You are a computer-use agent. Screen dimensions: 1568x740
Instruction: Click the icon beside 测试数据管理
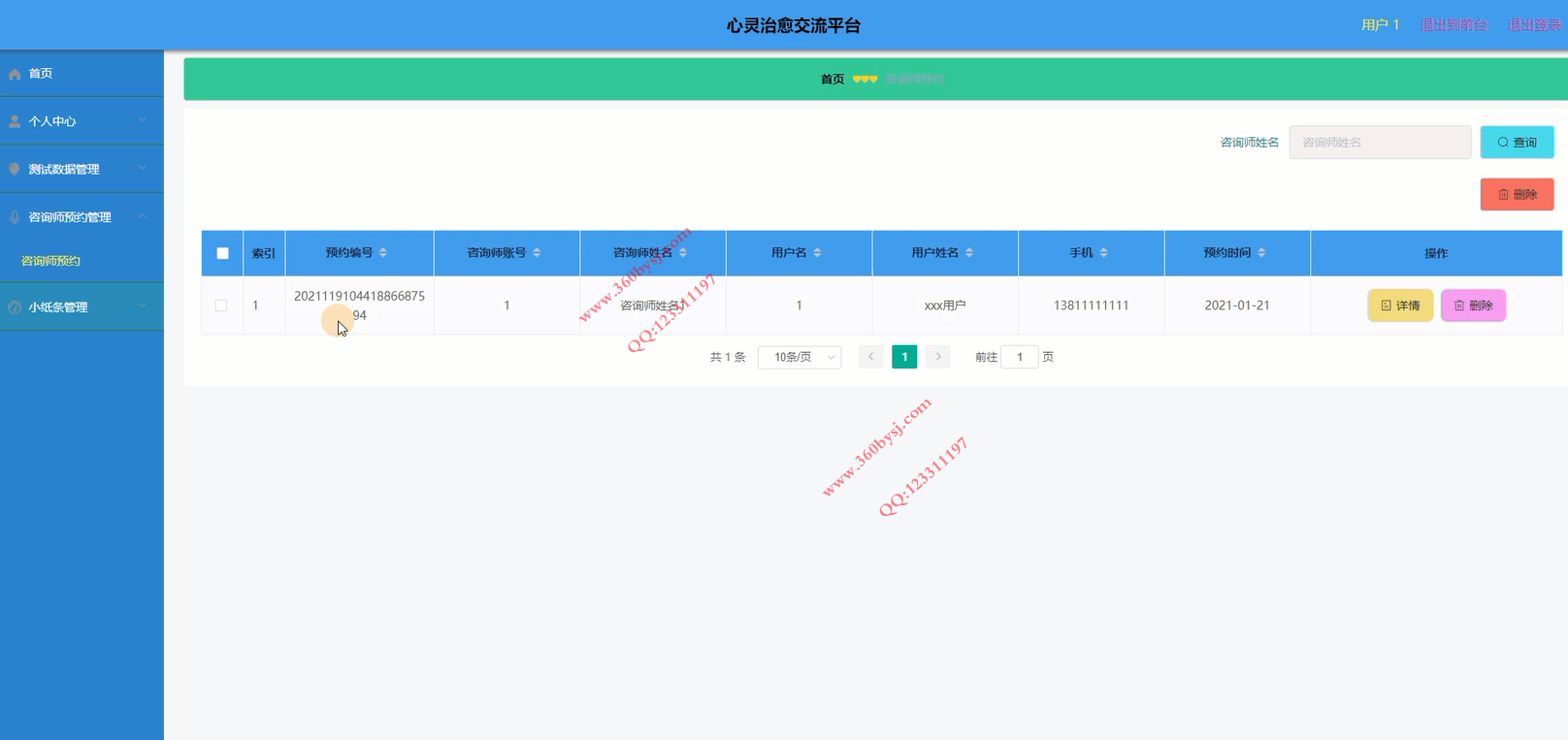tap(15, 169)
